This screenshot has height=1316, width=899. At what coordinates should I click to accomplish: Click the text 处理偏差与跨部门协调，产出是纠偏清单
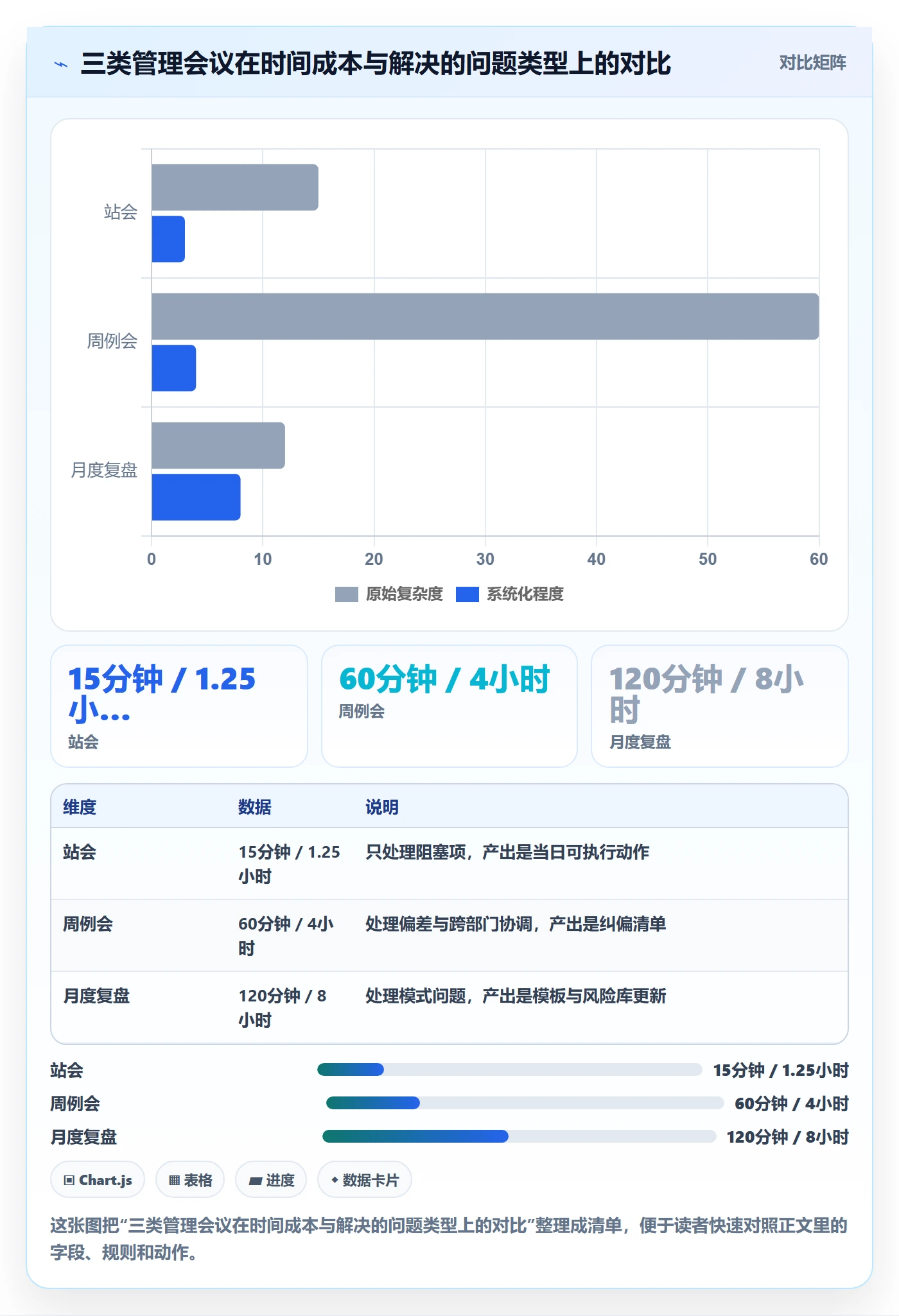click(516, 924)
